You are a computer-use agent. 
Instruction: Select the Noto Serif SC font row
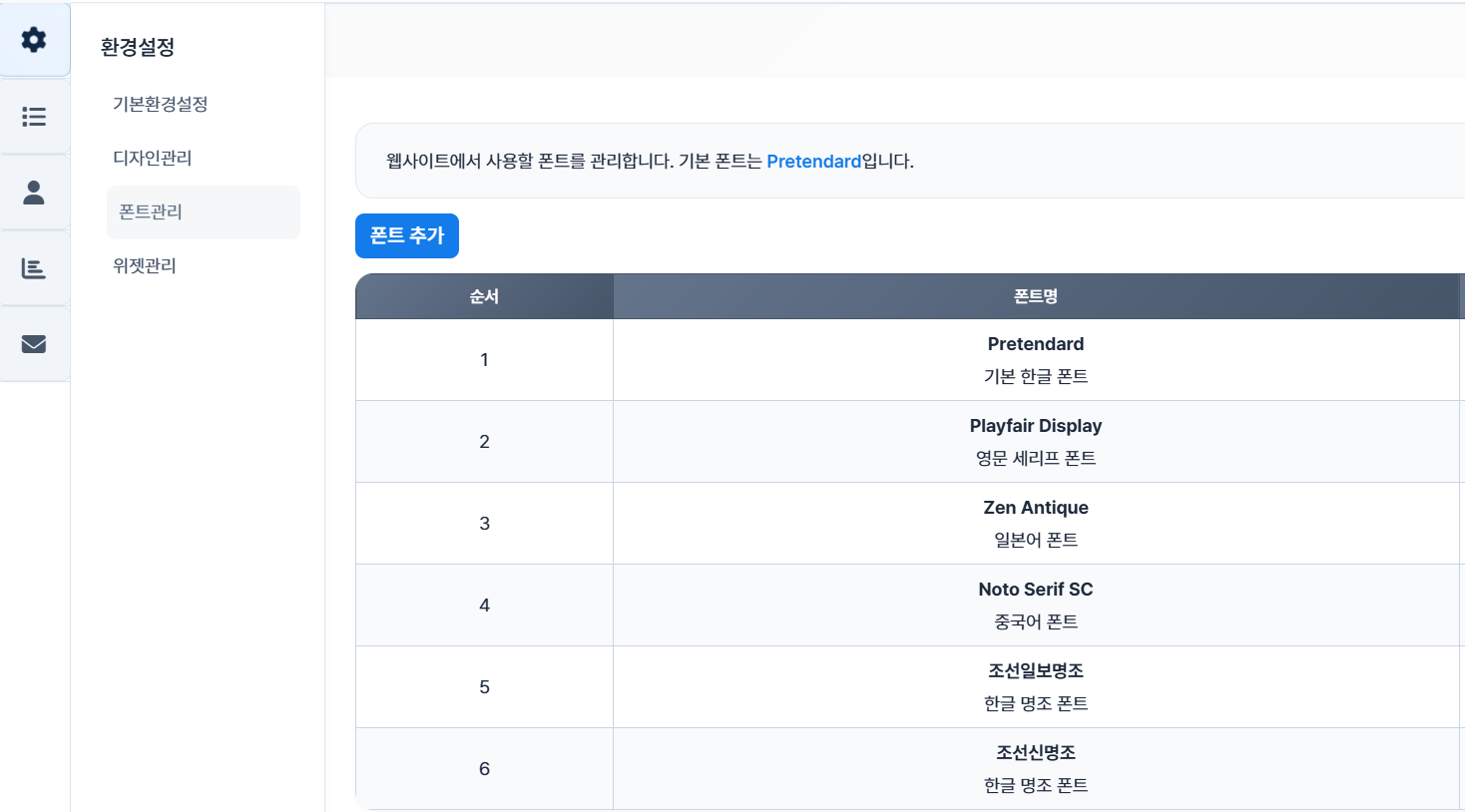click(x=910, y=606)
